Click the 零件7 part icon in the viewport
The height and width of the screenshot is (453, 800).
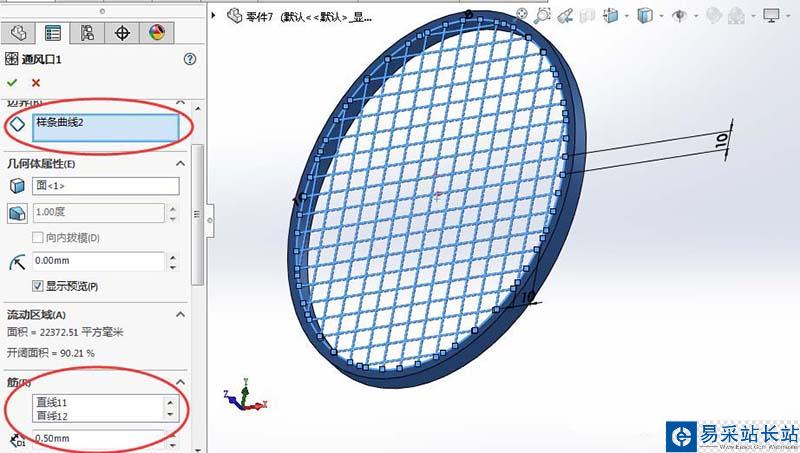[235, 16]
